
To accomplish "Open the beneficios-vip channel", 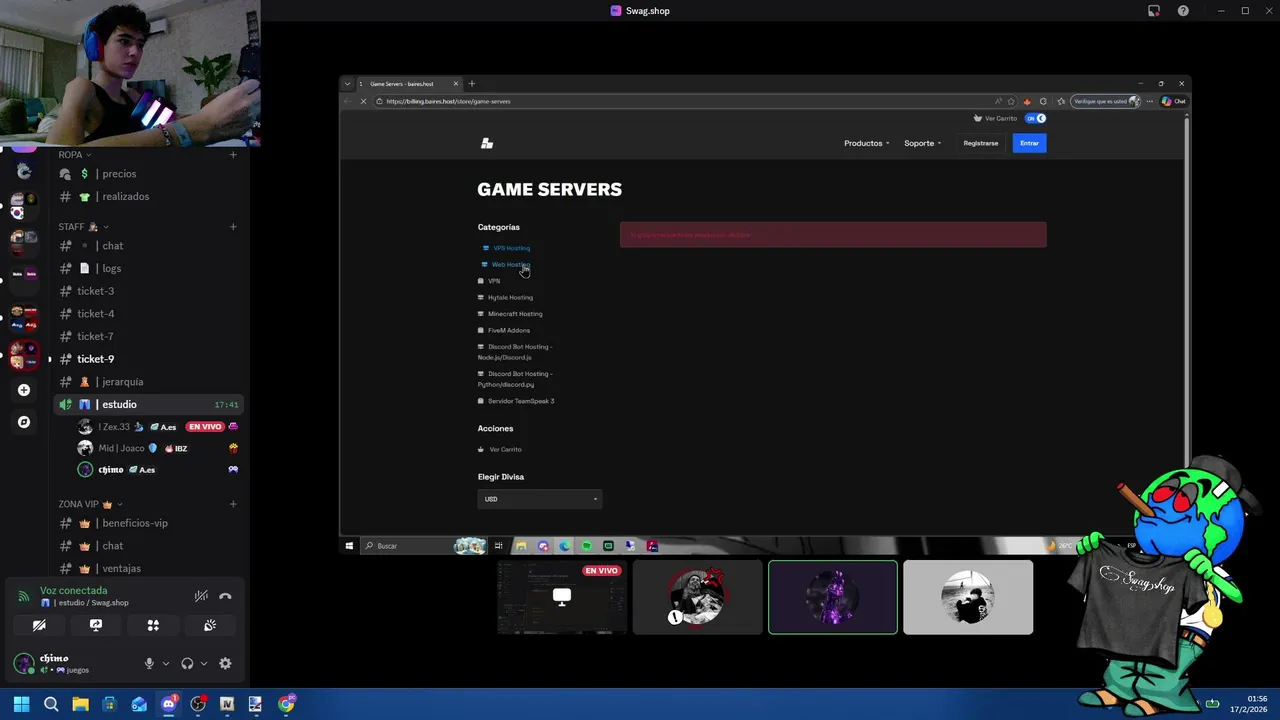I will point(148,523).
